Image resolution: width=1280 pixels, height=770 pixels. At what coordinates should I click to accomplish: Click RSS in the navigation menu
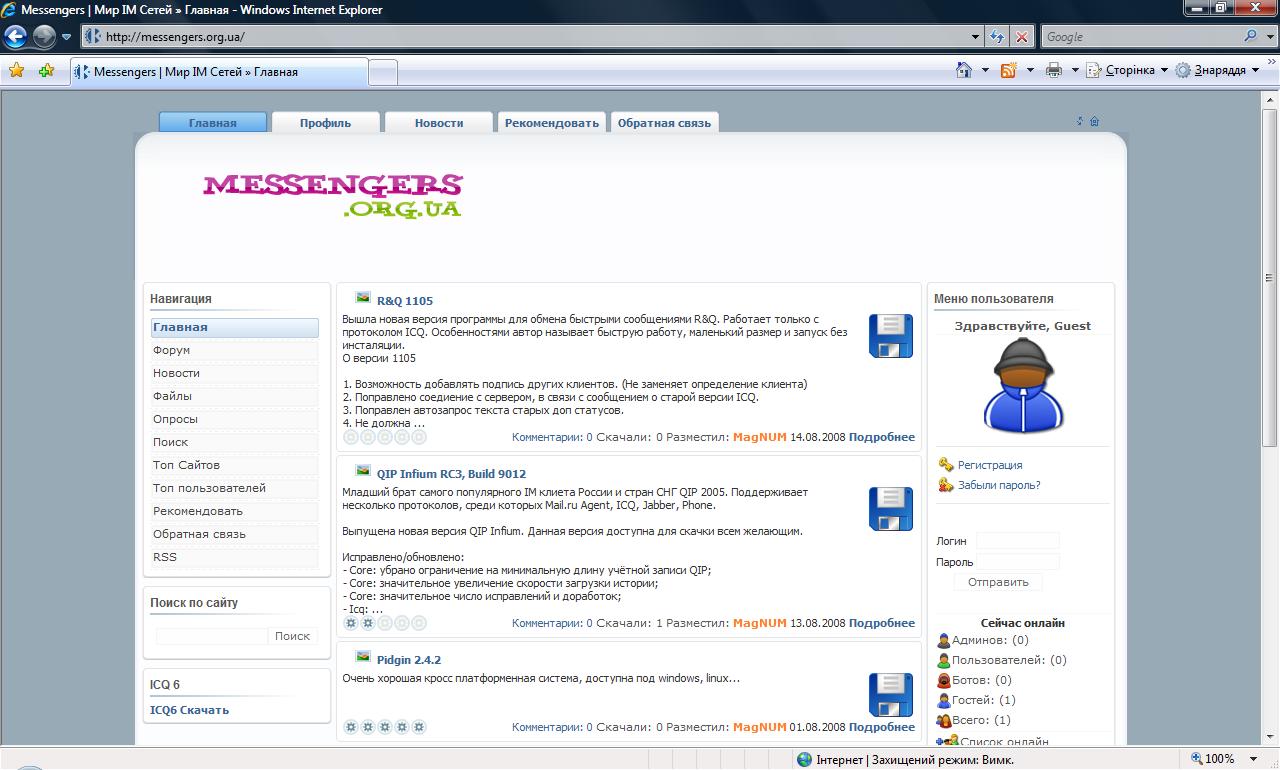click(x=235, y=557)
